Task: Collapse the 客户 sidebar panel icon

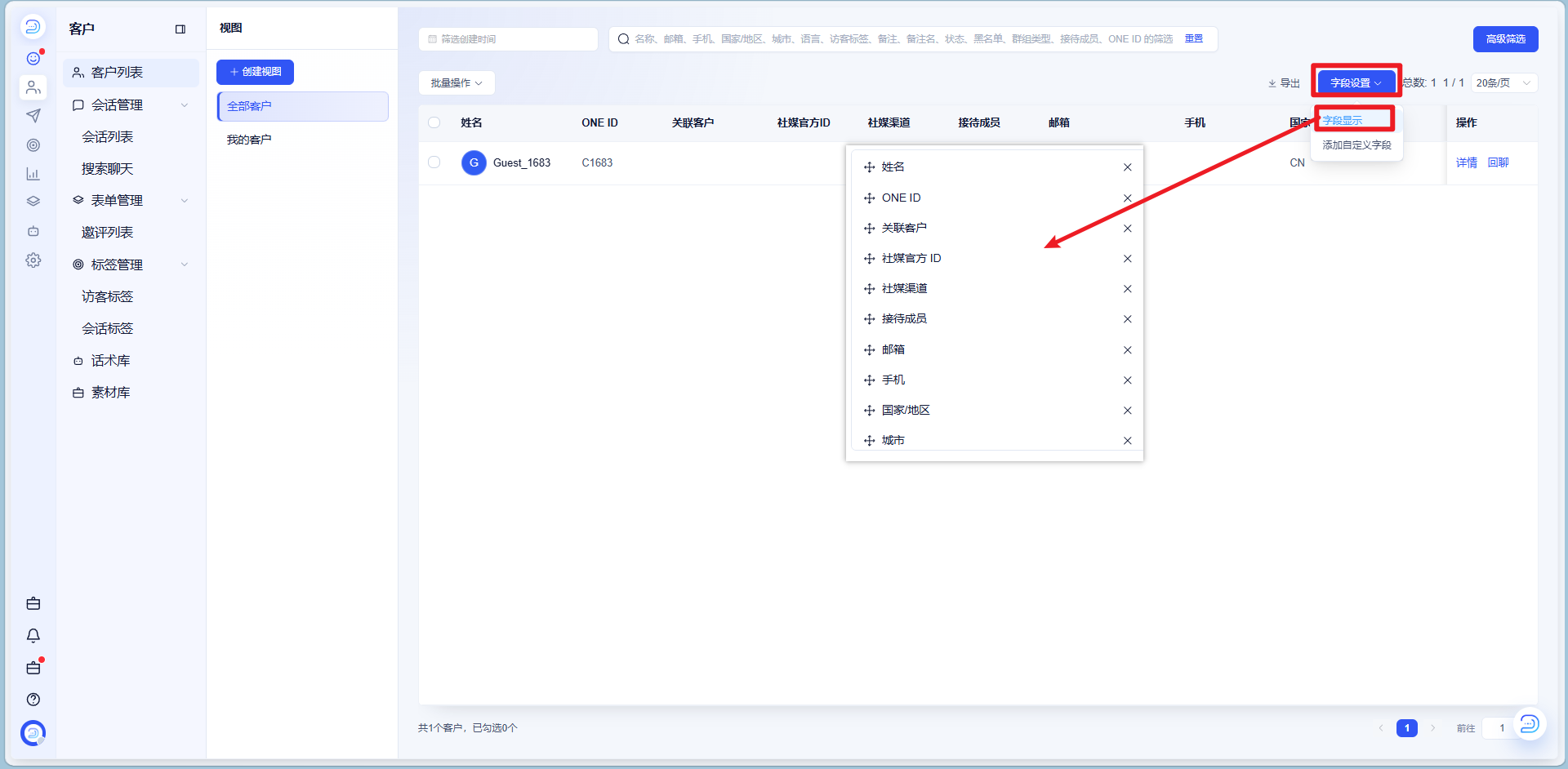Action: [180, 29]
